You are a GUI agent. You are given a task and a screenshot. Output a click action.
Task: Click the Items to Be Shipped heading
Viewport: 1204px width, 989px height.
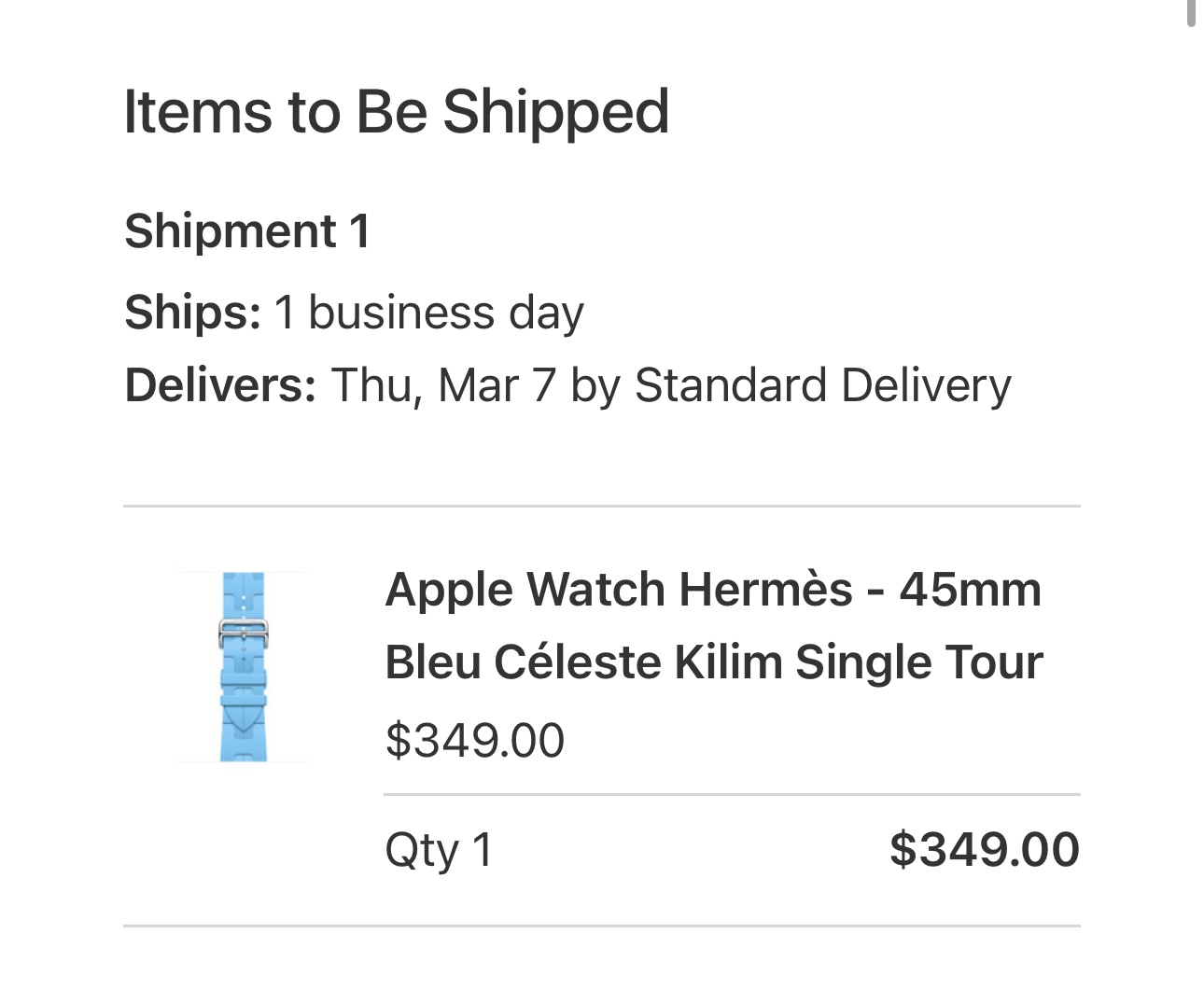click(x=396, y=112)
